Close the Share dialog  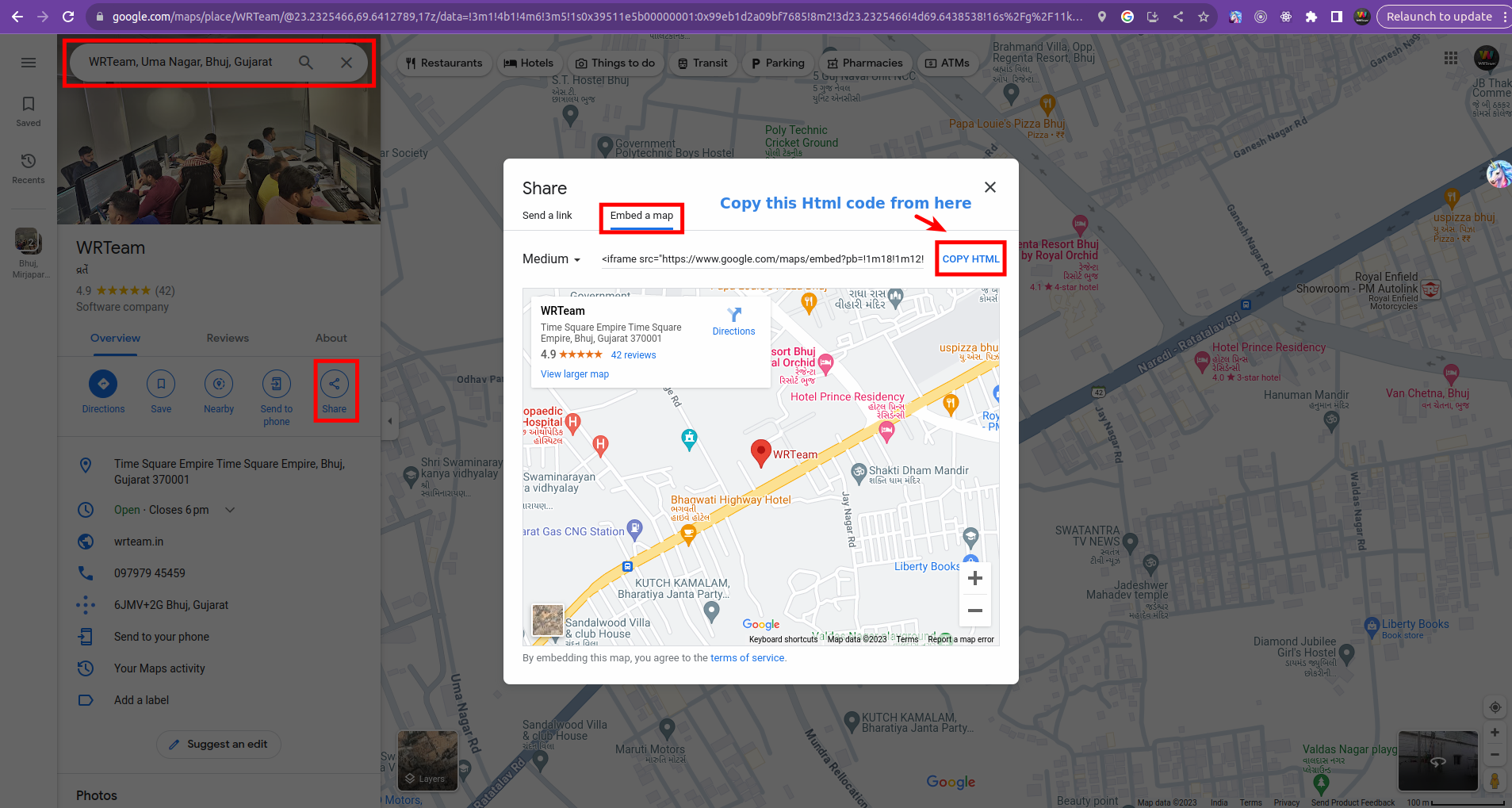[990, 187]
